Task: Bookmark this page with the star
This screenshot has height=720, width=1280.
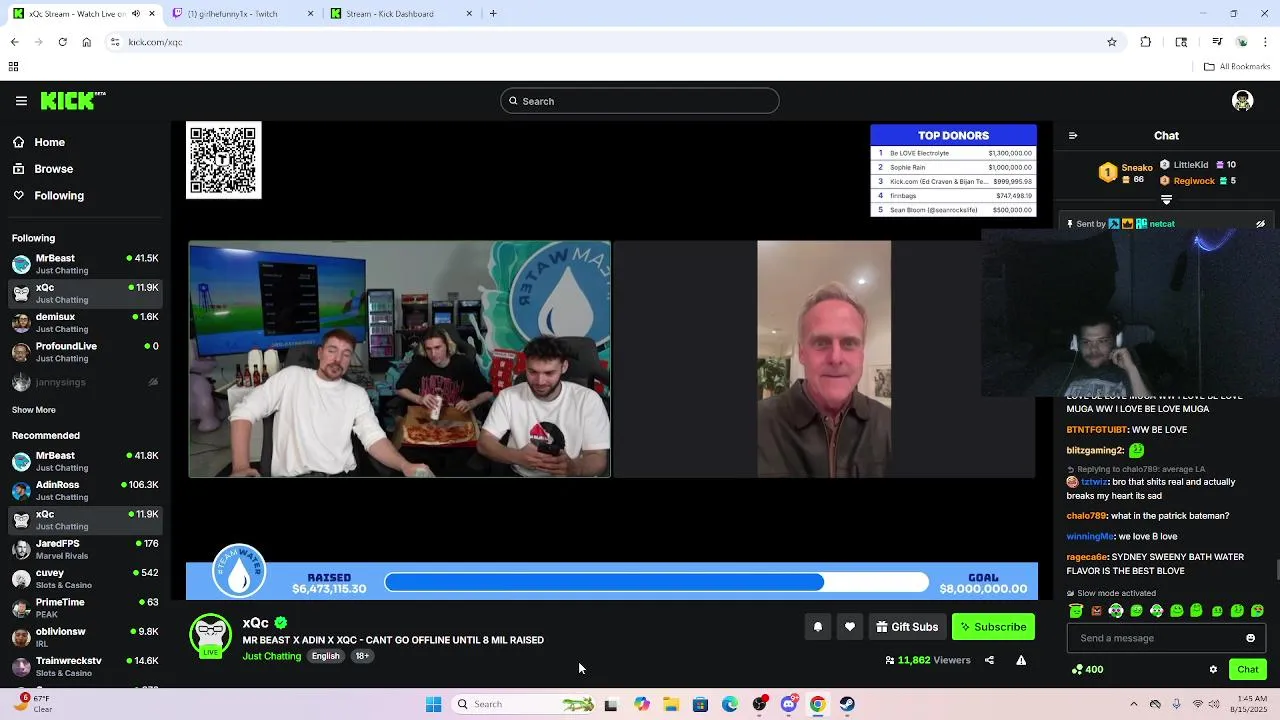Action: [1112, 42]
